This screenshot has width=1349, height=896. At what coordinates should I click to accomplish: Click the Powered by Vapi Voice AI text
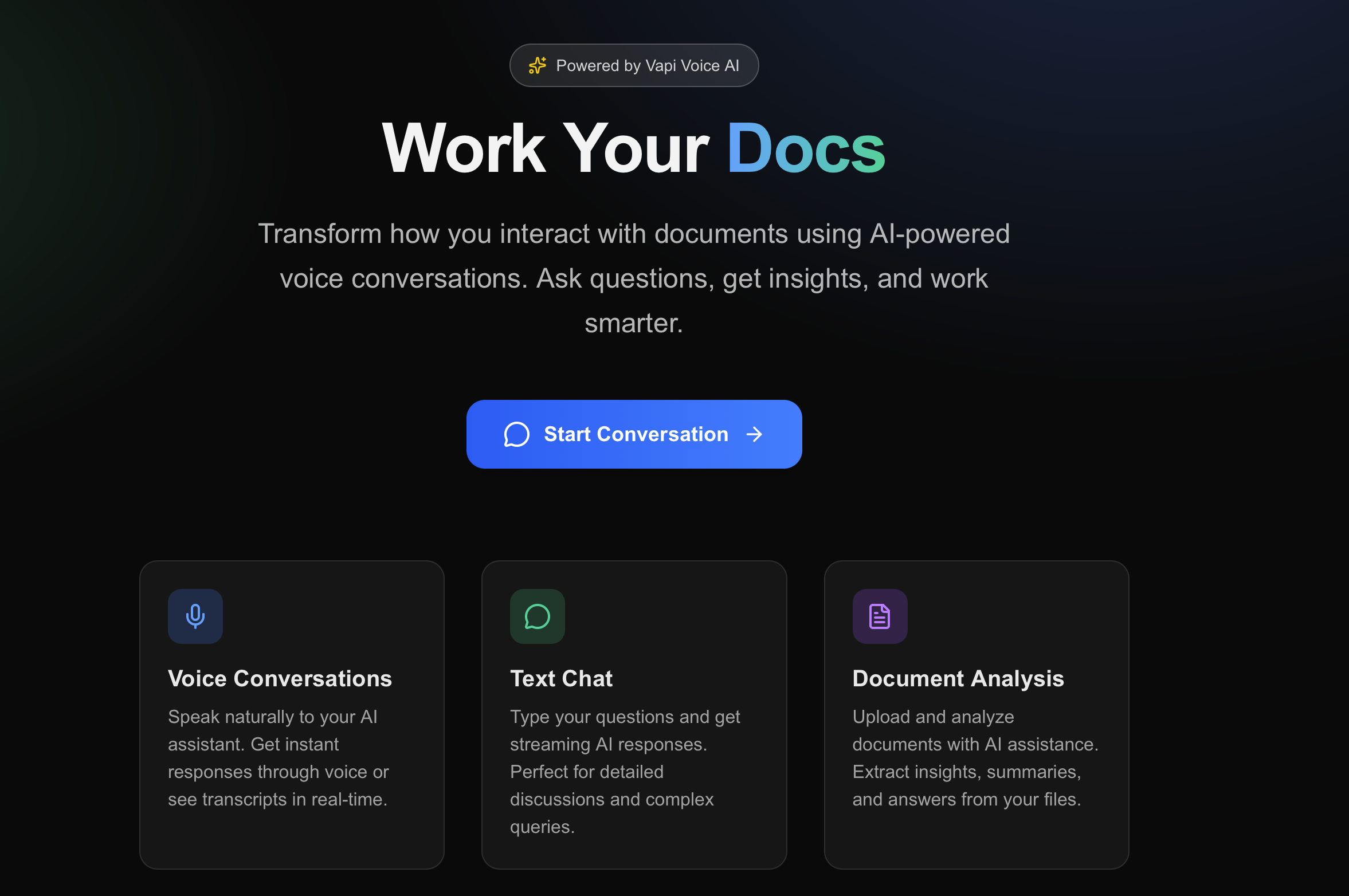648,66
